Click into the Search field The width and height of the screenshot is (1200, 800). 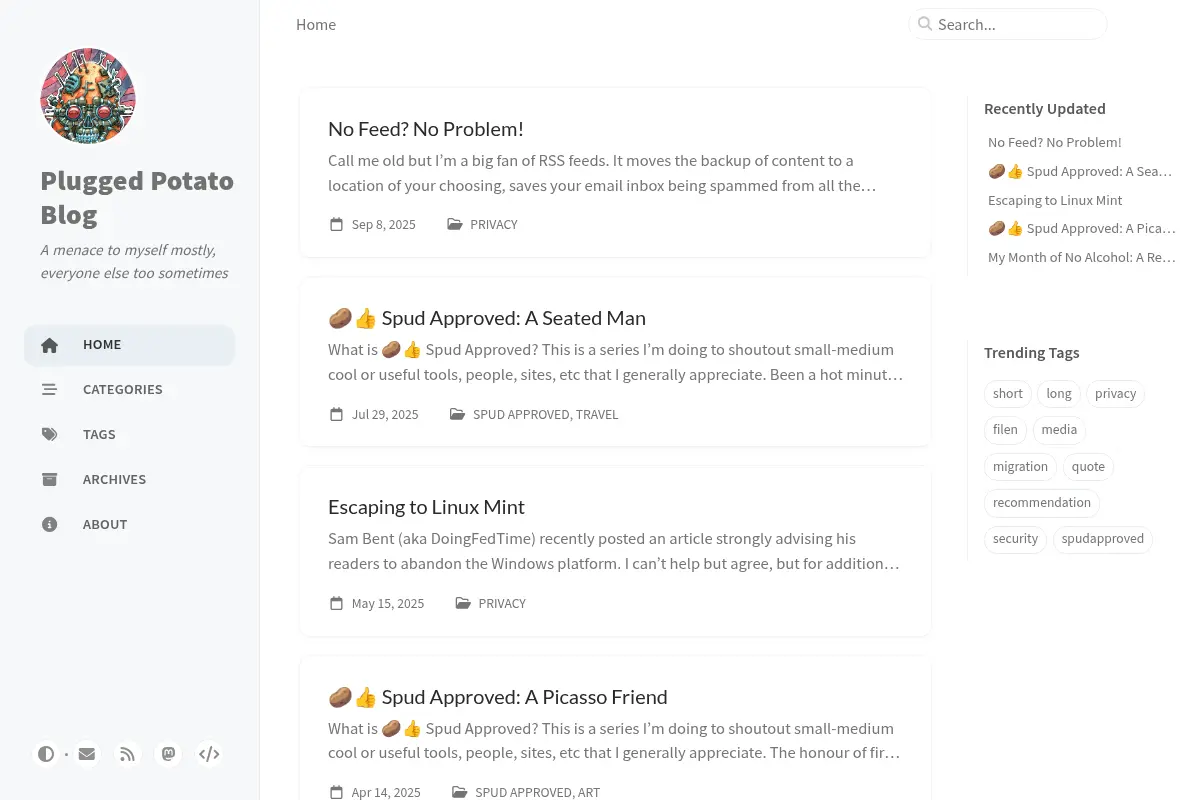click(x=1008, y=24)
